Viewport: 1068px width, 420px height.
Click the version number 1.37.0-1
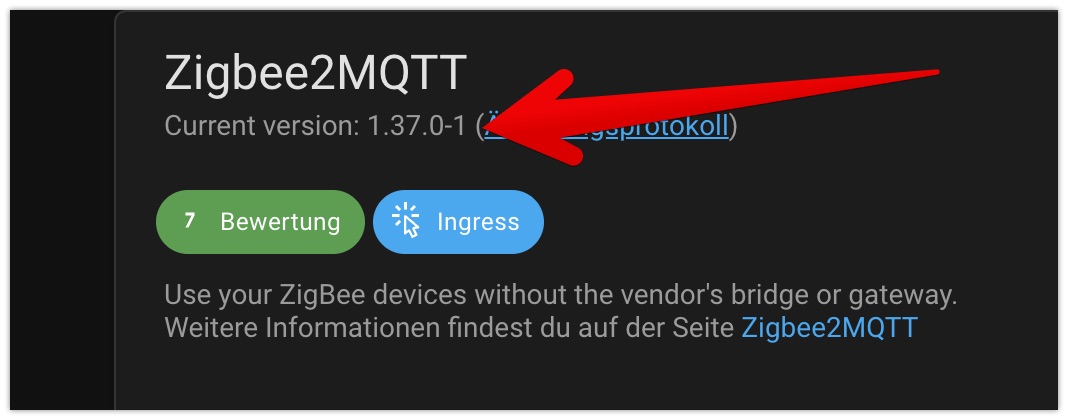(x=416, y=126)
